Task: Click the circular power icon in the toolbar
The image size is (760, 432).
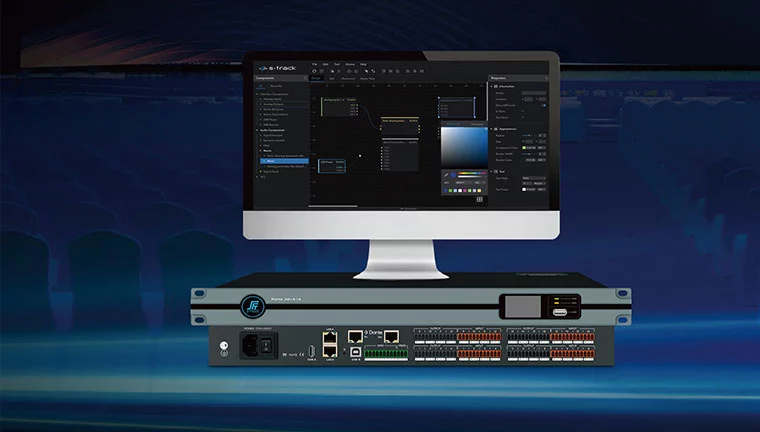Action: (x=314, y=71)
